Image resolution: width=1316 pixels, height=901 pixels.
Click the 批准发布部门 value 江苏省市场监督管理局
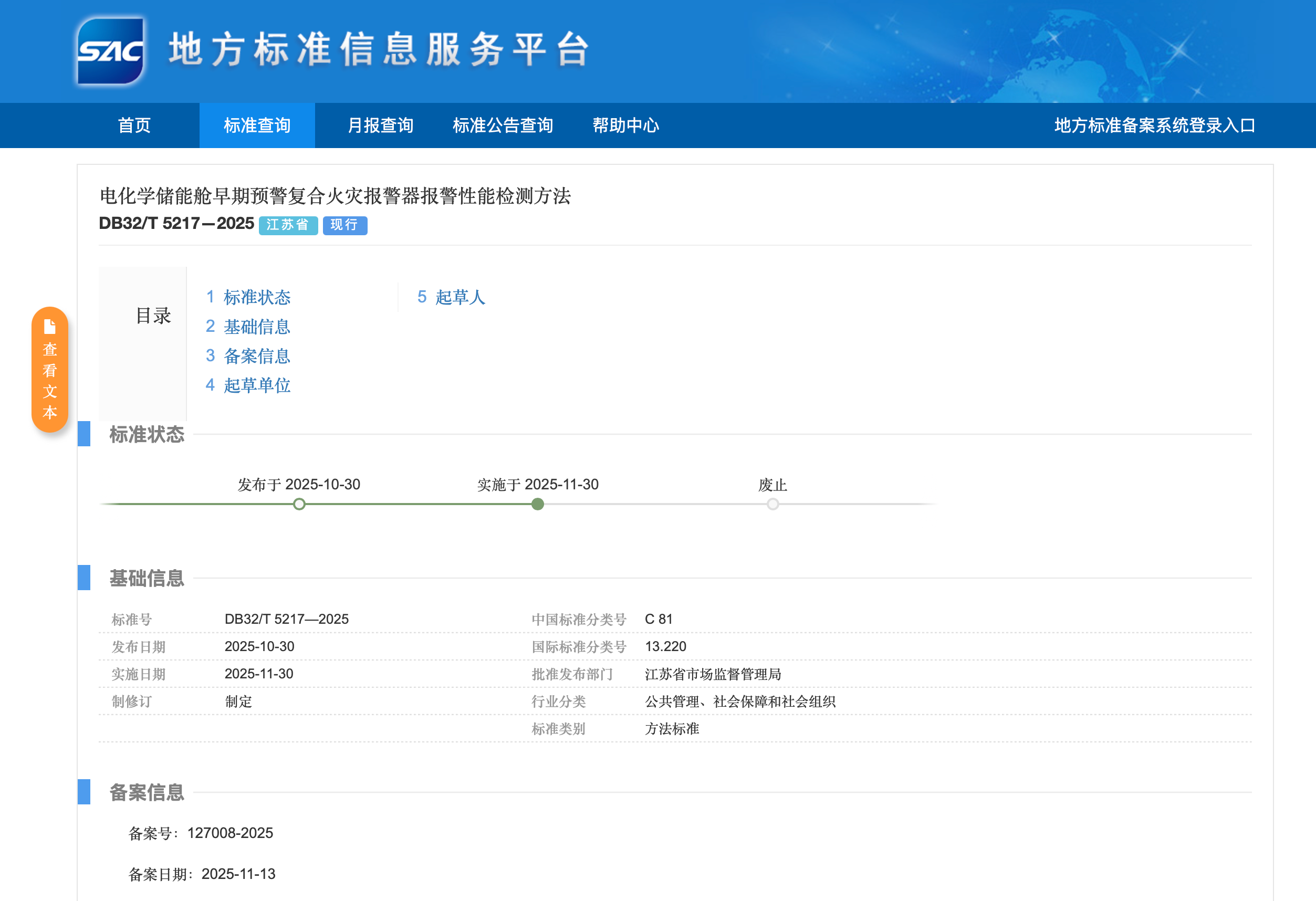pyautogui.click(x=713, y=674)
